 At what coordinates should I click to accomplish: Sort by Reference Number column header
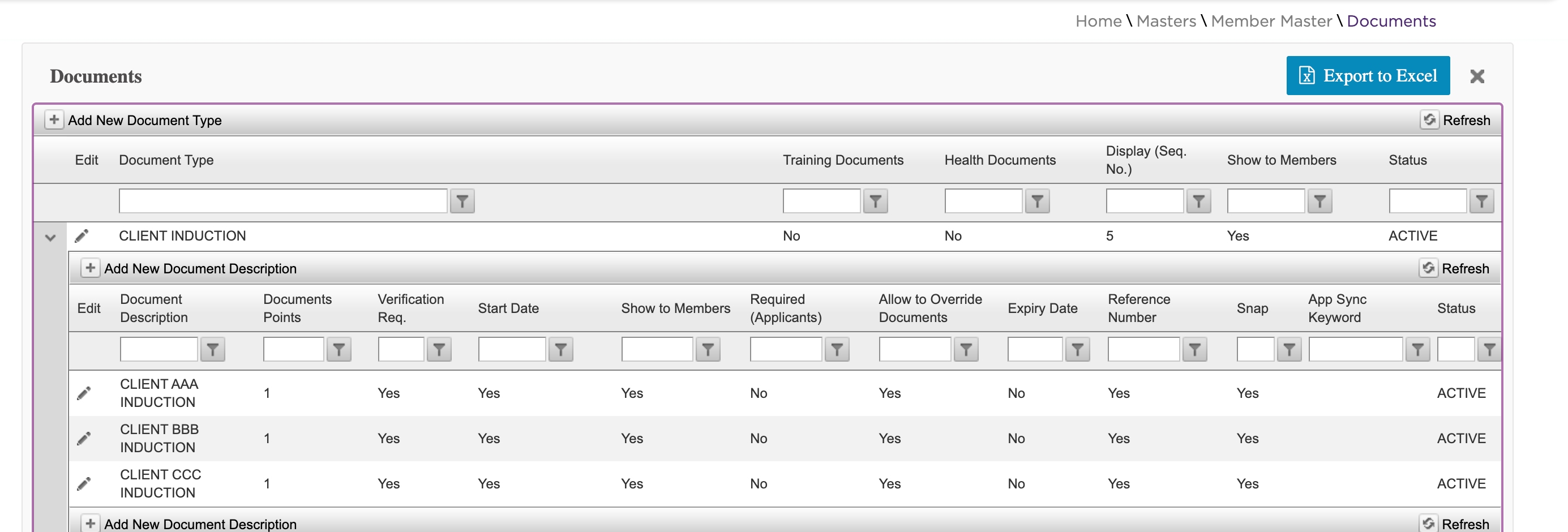point(1138,308)
